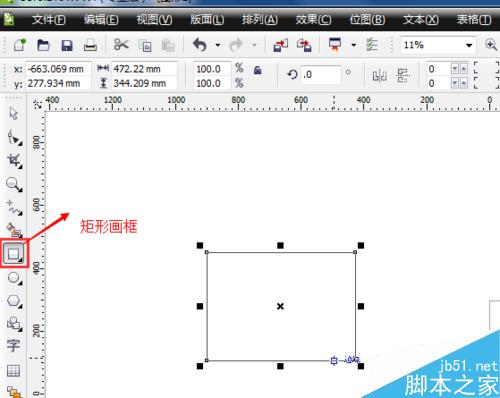Expand the redo history dropdown

click(x=254, y=45)
